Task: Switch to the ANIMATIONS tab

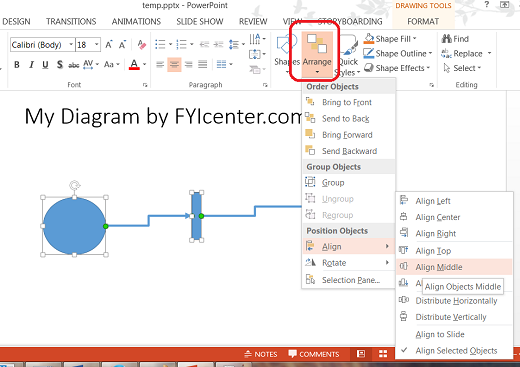Action: 136,22
